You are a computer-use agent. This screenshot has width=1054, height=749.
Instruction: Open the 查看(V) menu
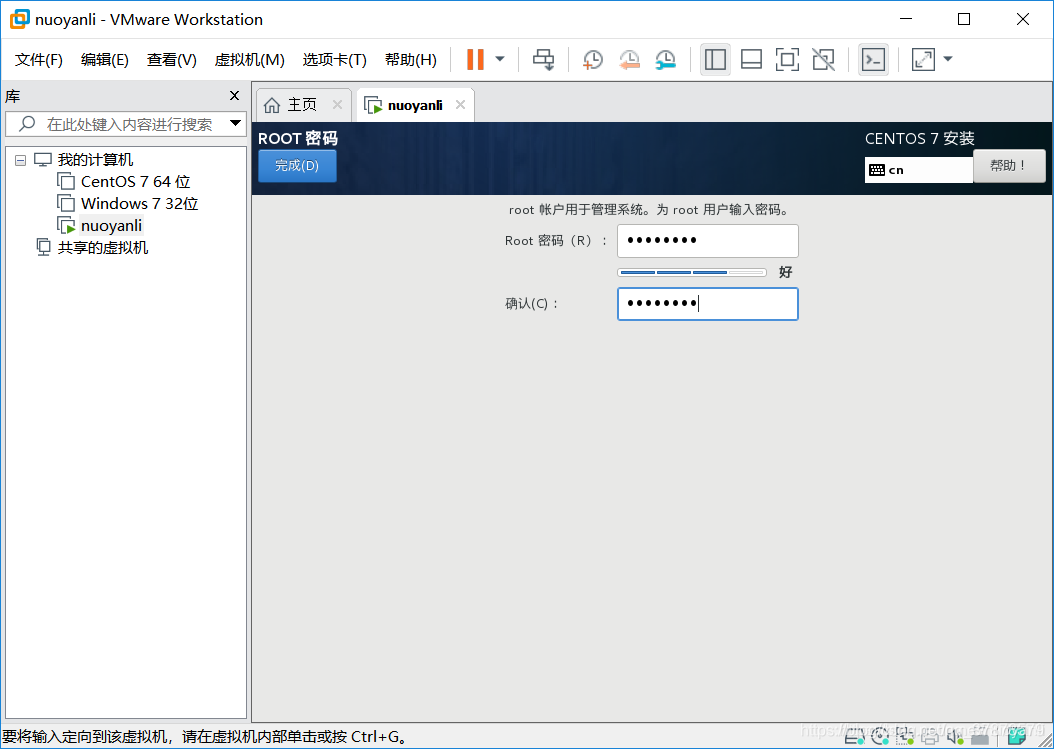pos(171,60)
